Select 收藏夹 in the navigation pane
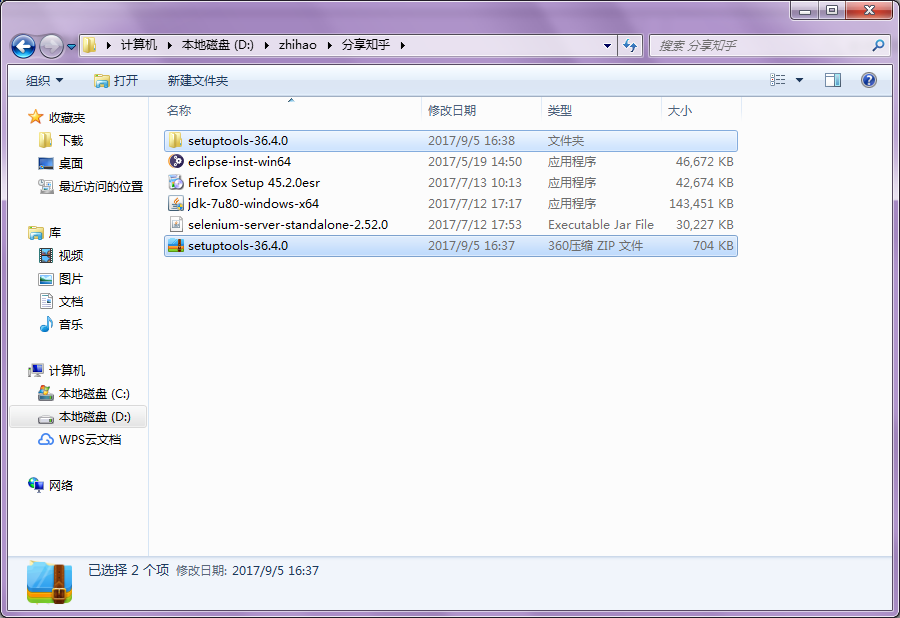900x618 pixels. (x=67, y=117)
